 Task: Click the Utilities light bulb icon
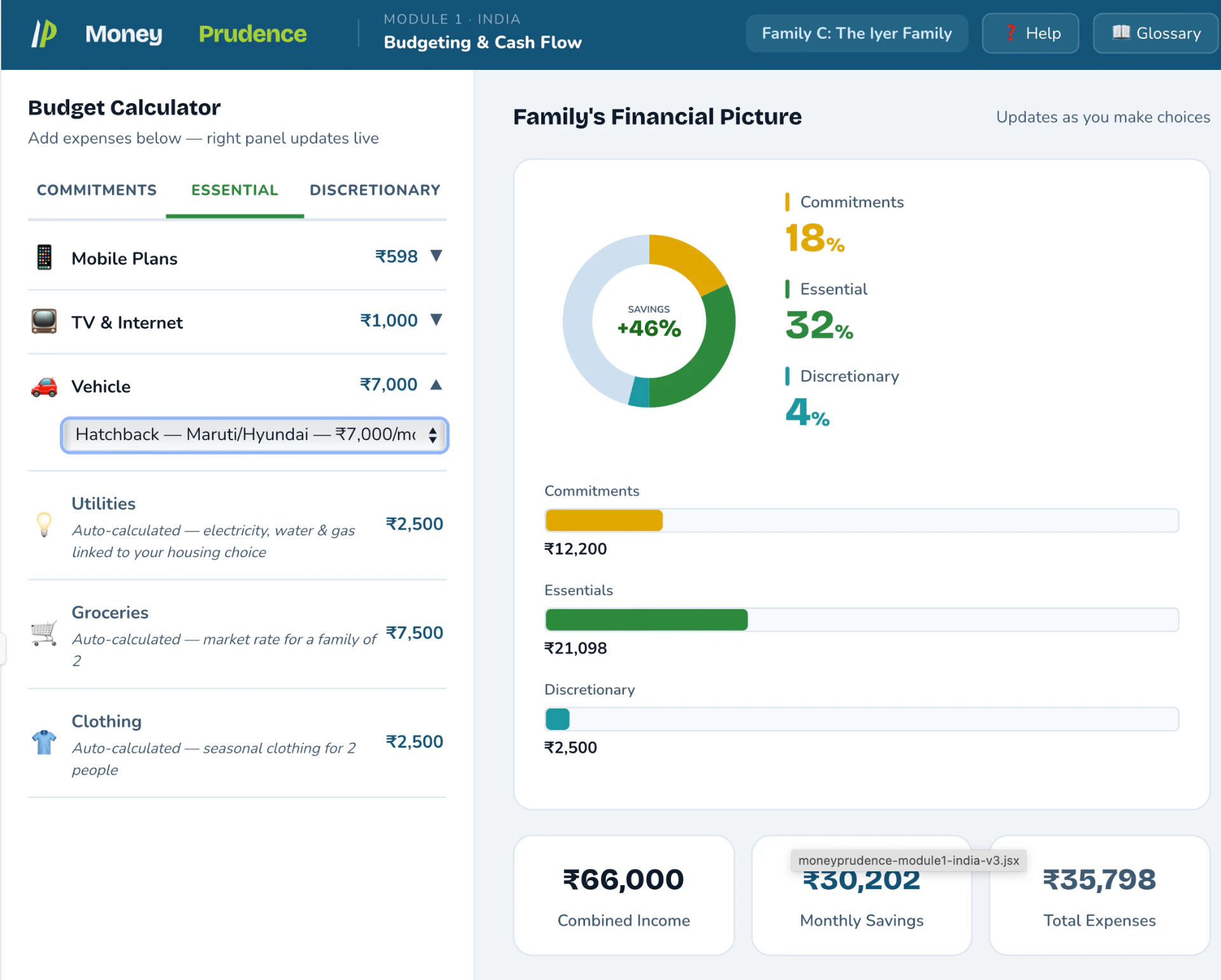tap(44, 525)
